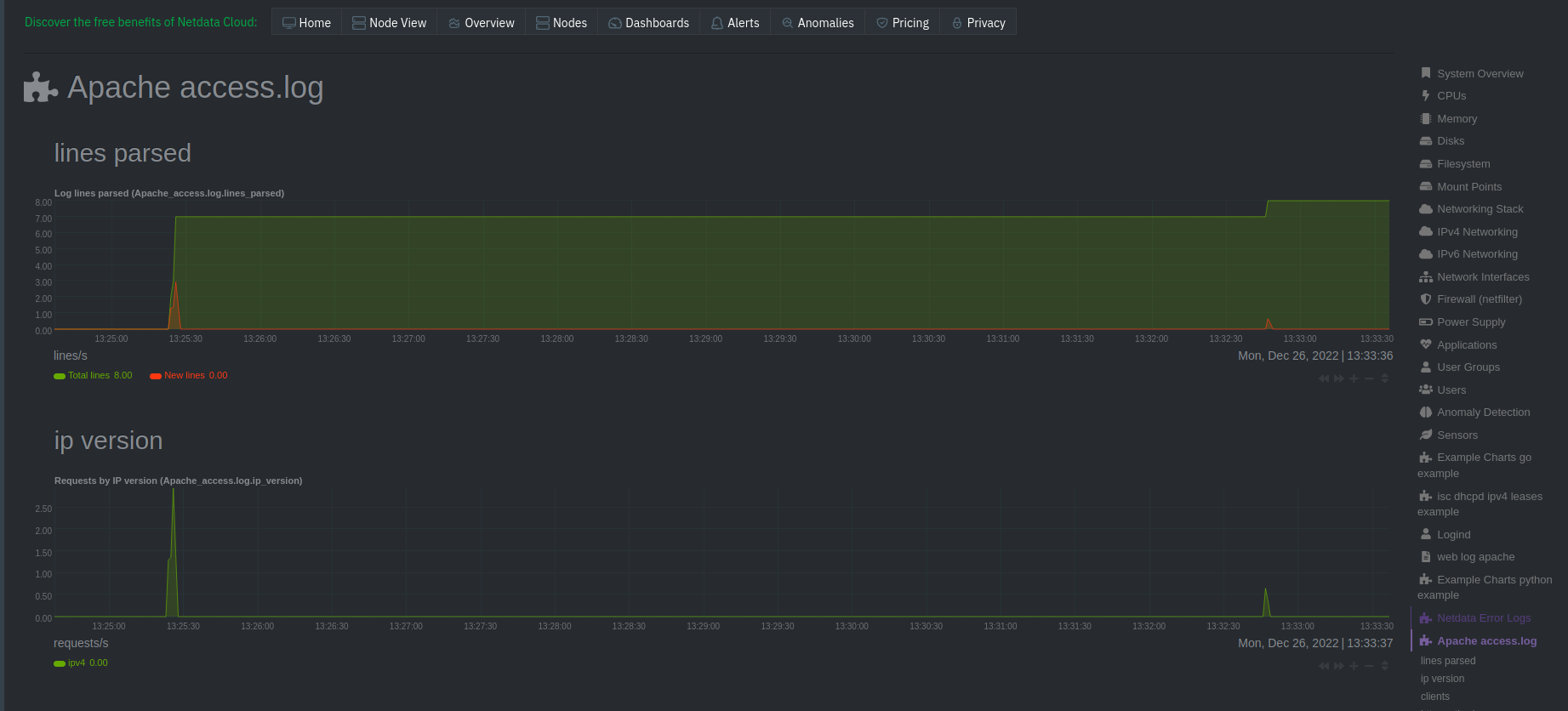Click the lines parsed section heading

(123, 153)
